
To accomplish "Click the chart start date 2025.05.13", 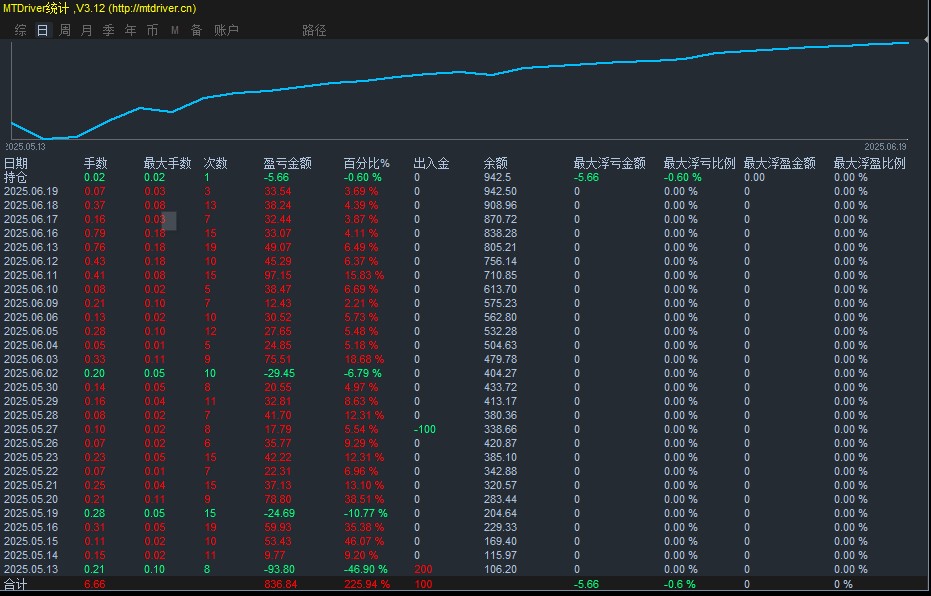I will pyautogui.click(x=25, y=147).
